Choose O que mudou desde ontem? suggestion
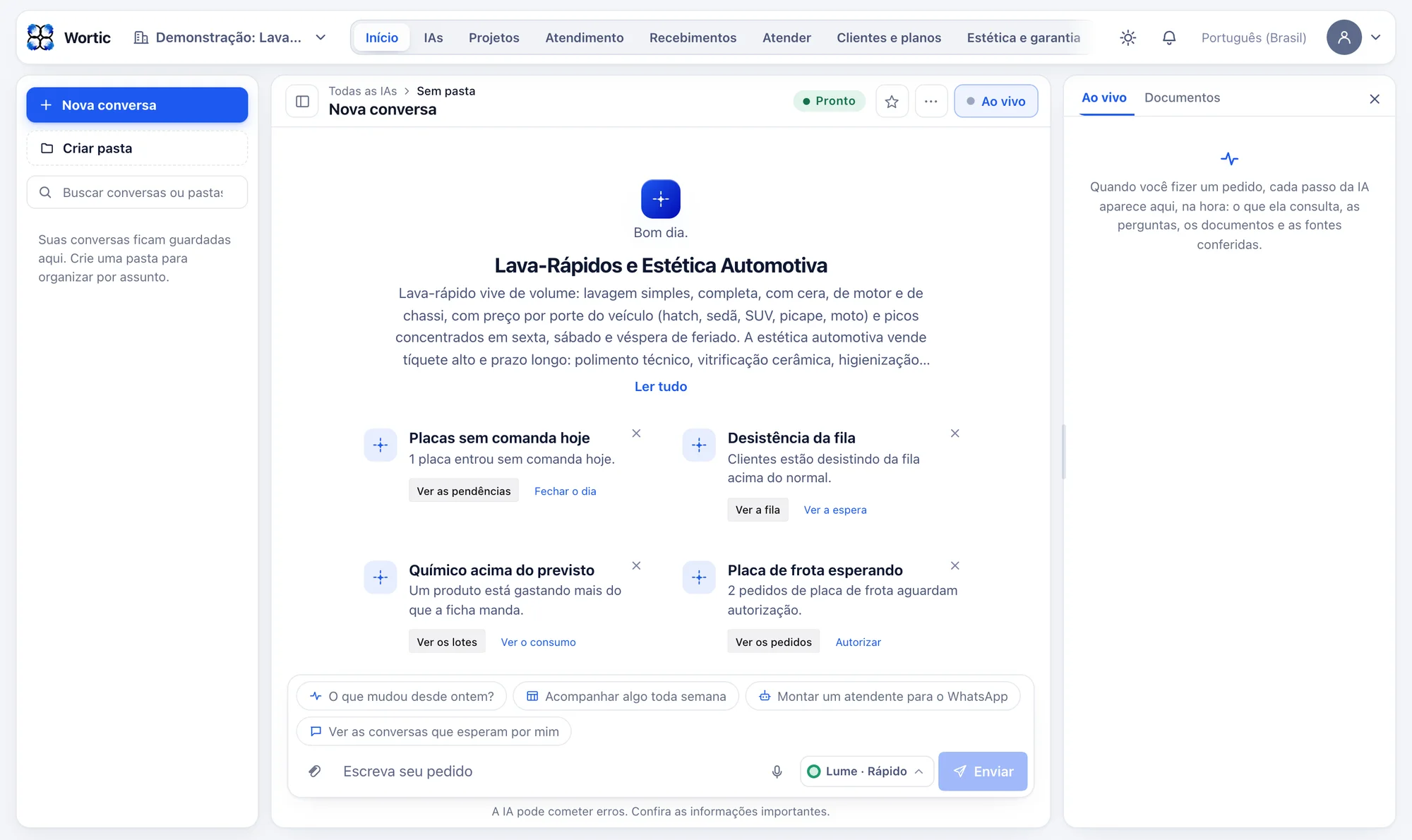 (401, 696)
